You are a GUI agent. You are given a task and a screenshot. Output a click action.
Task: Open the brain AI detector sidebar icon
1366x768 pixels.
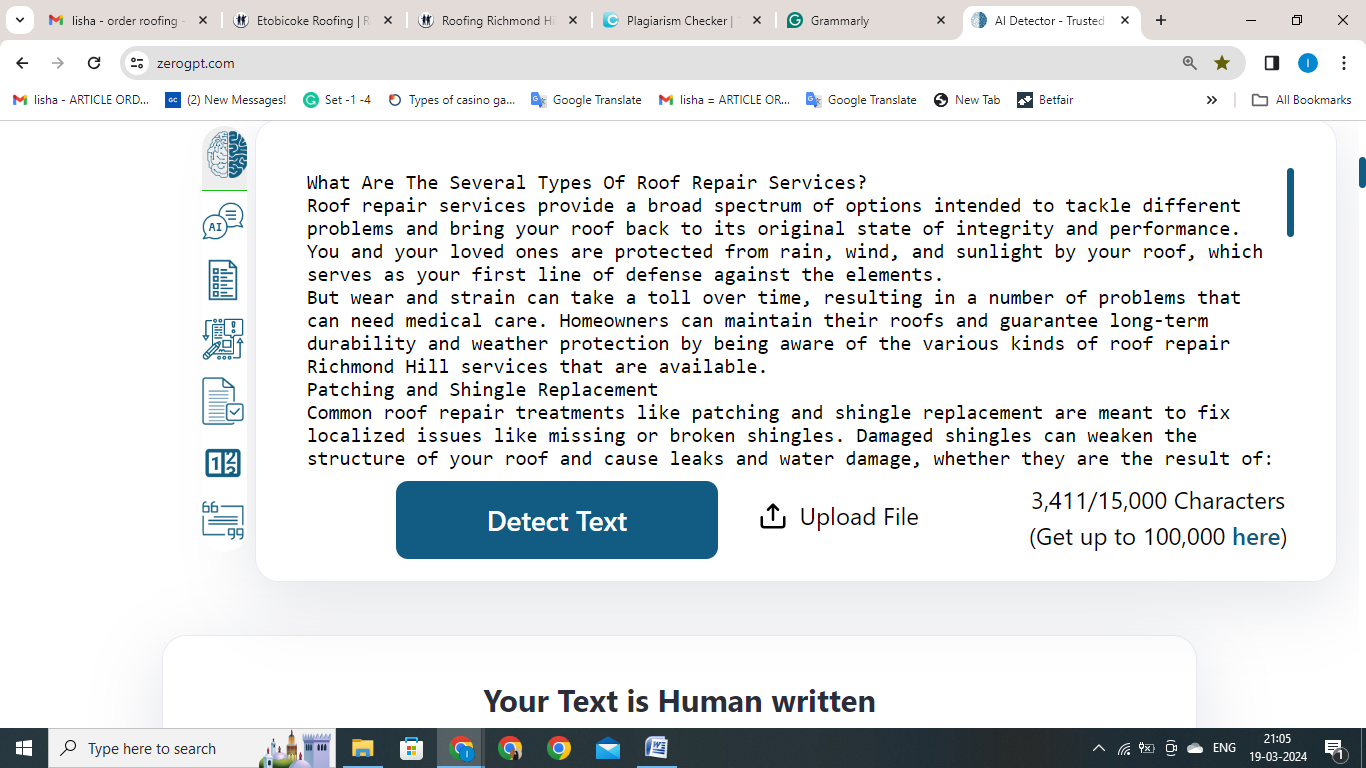pos(225,155)
